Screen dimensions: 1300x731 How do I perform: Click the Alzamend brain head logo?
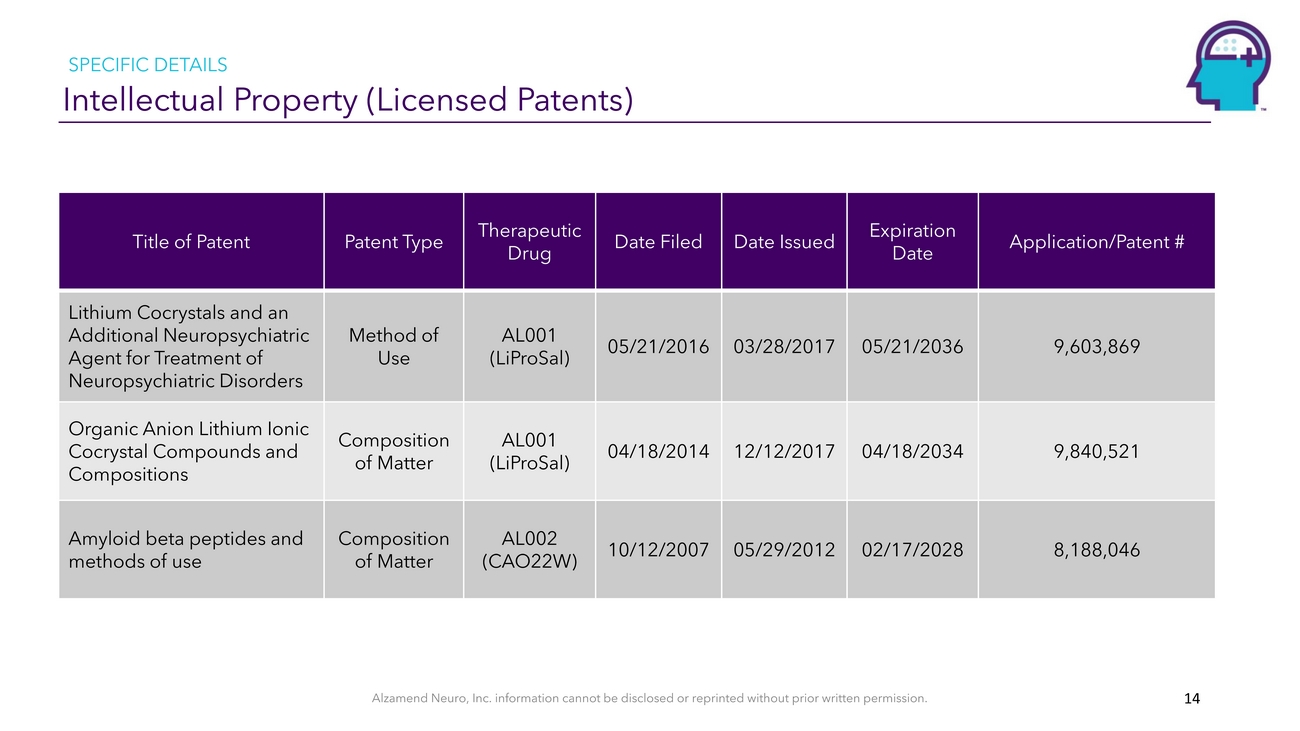[1227, 66]
